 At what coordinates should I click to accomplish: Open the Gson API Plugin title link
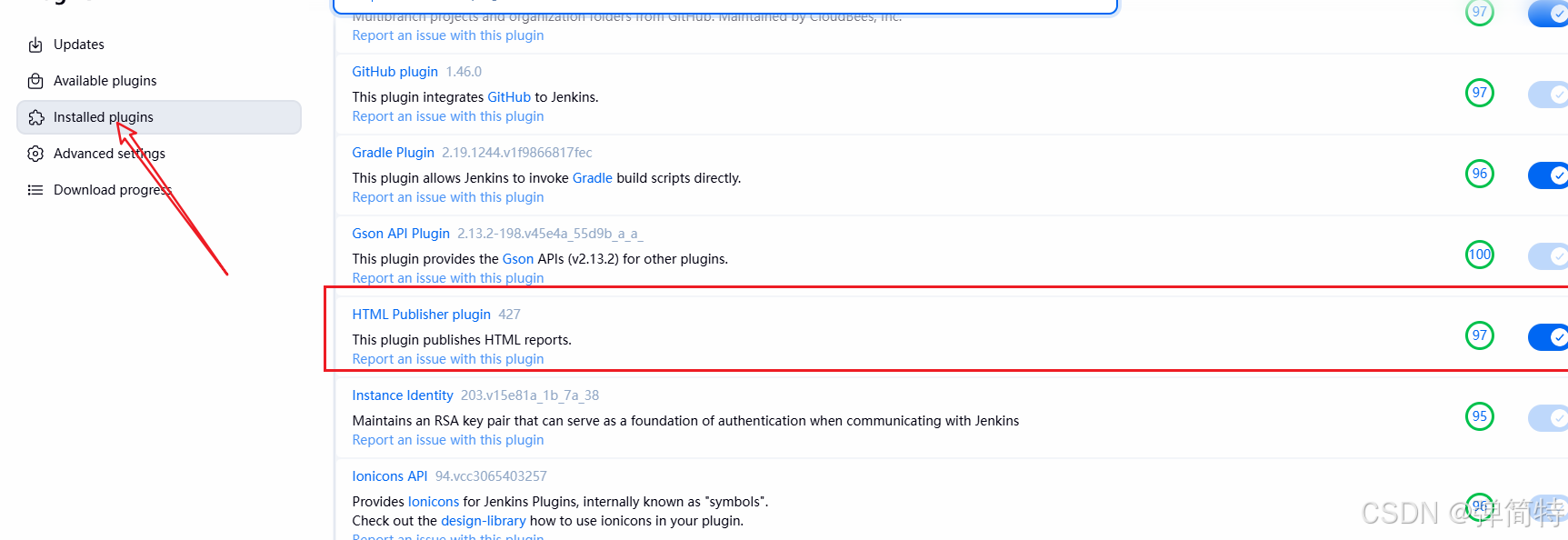tap(401, 234)
